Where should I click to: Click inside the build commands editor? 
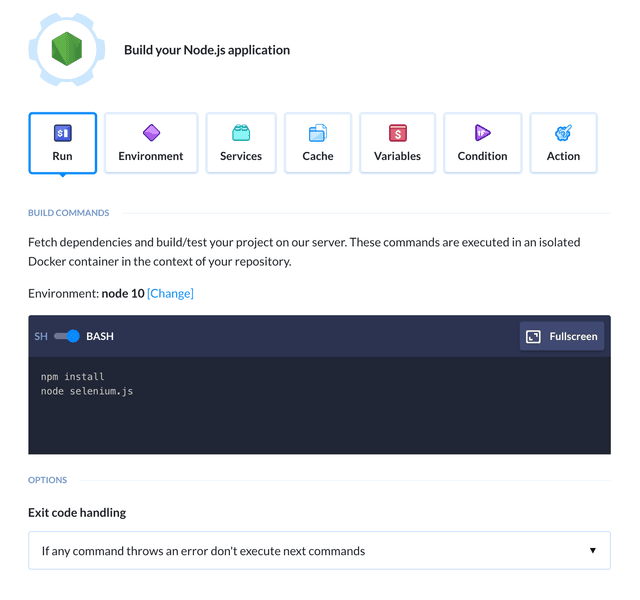(319, 405)
